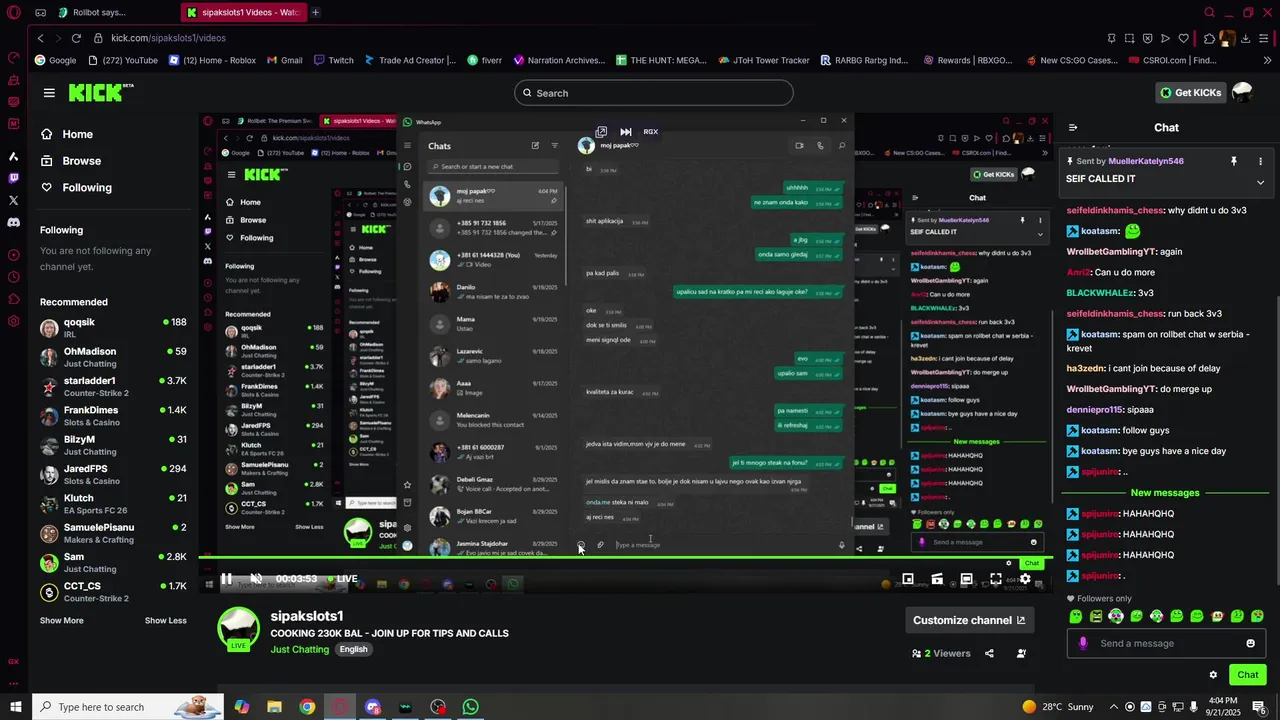Share the sipakslots1 stream
Screen dimensions: 1280x720
pyautogui.click(x=989, y=653)
